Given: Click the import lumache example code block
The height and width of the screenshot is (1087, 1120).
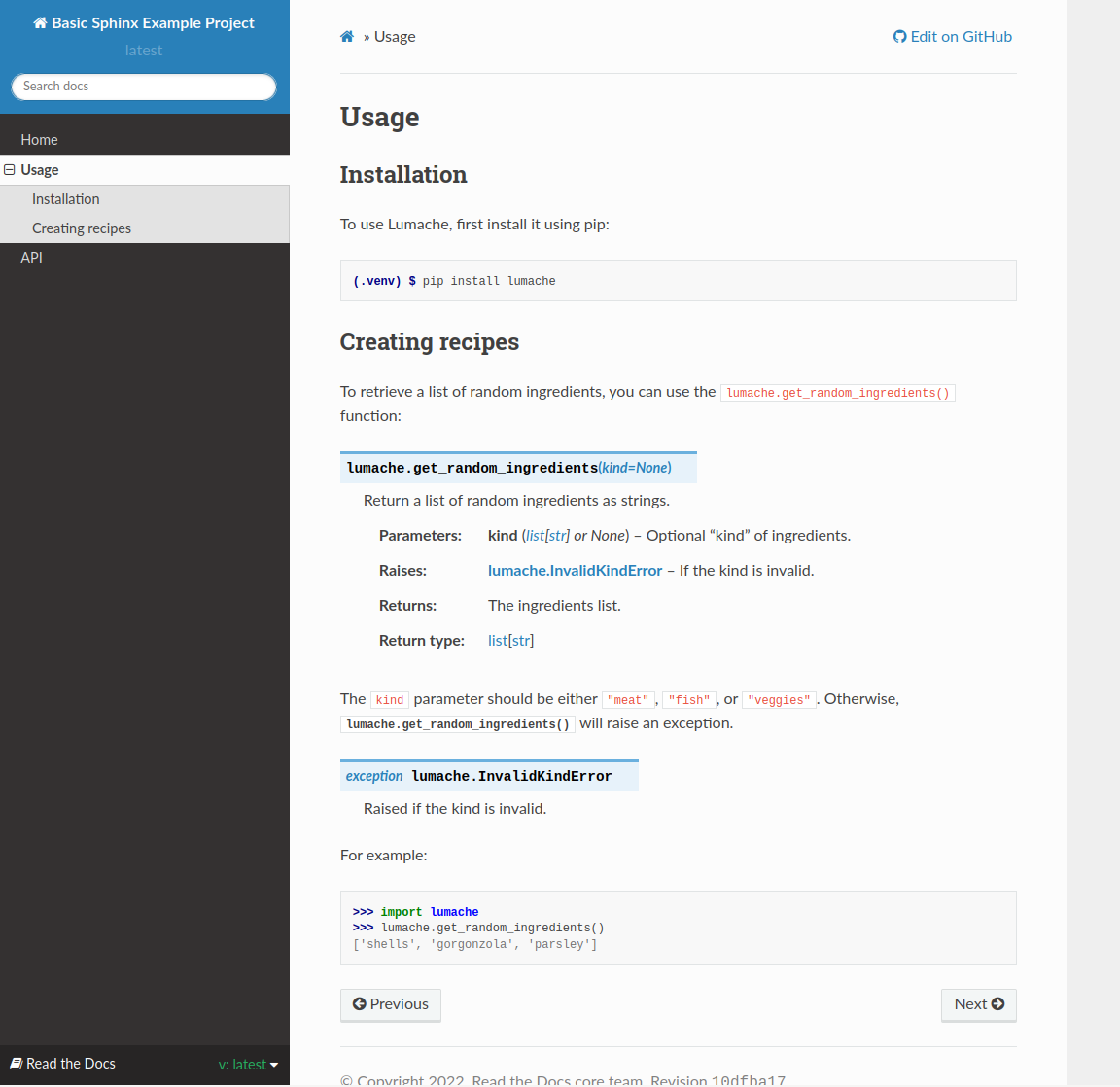Looking at the screenshot, I should pyautogui.click(x=678, y=928).
